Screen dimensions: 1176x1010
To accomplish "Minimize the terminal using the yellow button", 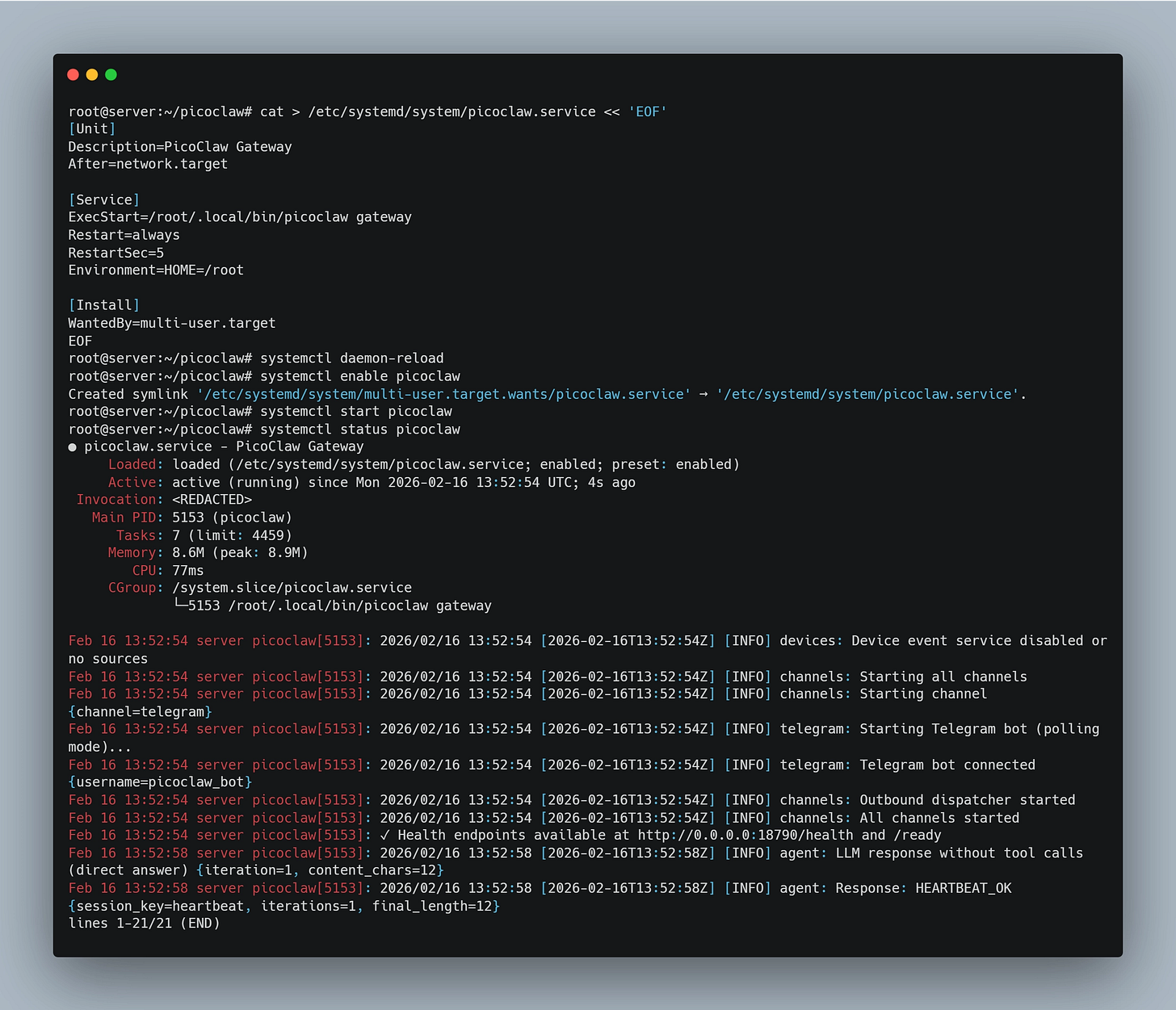I will click(92, 75).
